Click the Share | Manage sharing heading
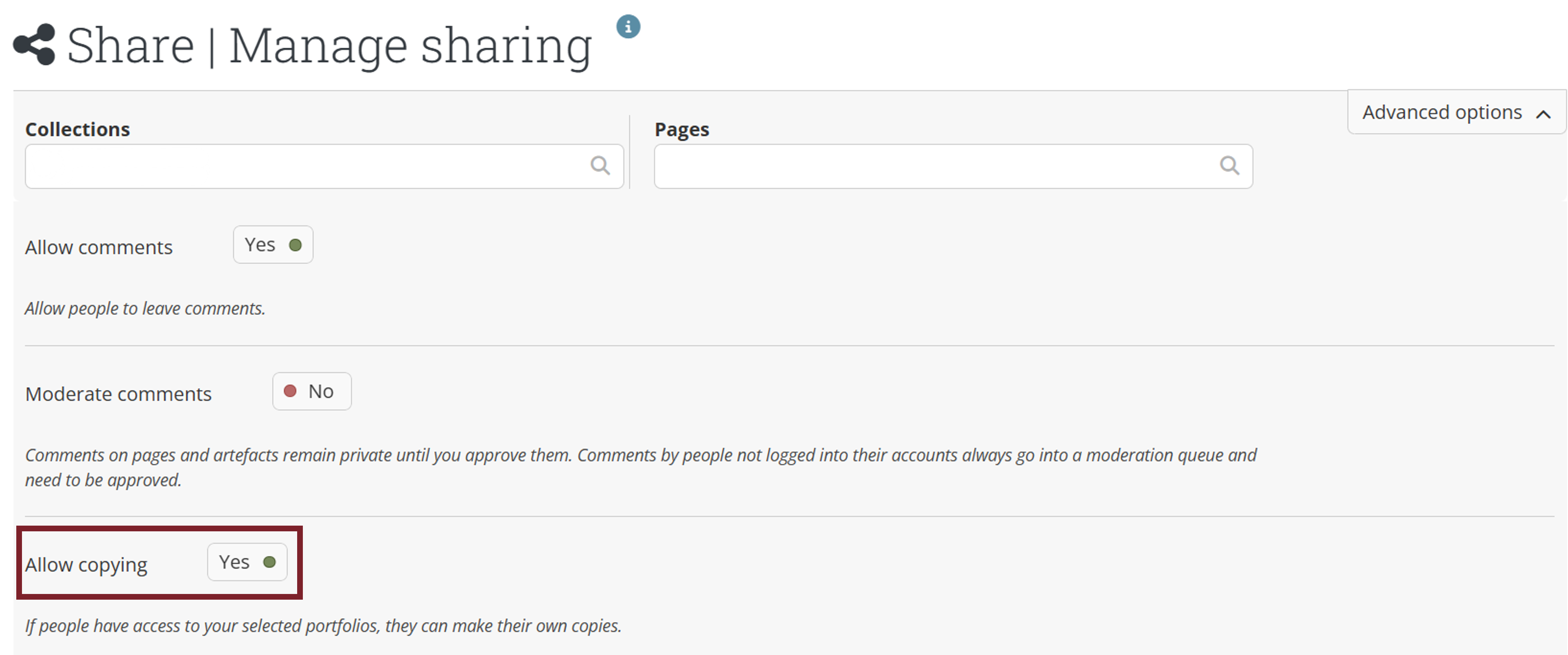 328,46
